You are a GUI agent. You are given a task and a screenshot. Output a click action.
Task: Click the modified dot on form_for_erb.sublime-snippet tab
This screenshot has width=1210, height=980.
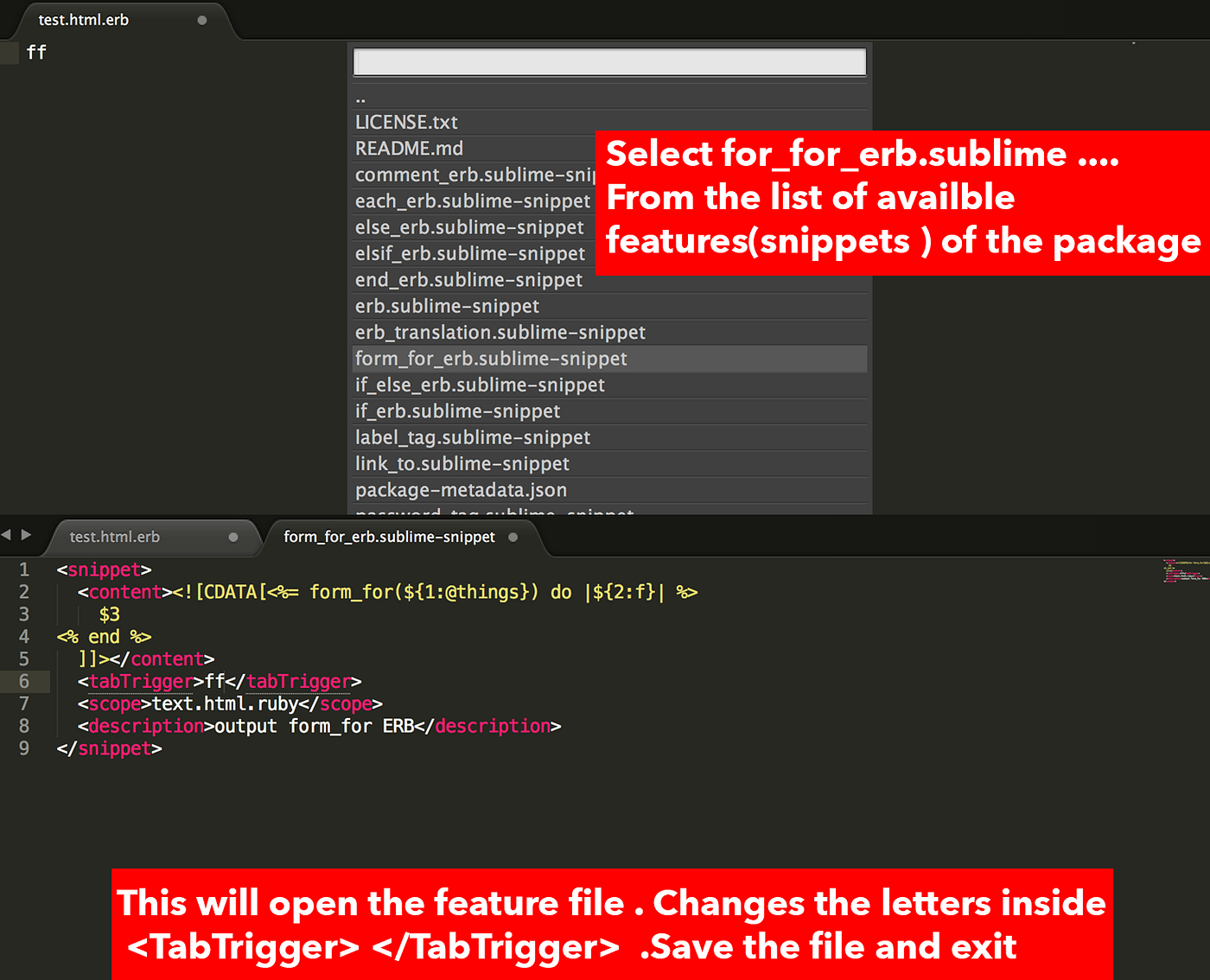click(x=513, y=537)
